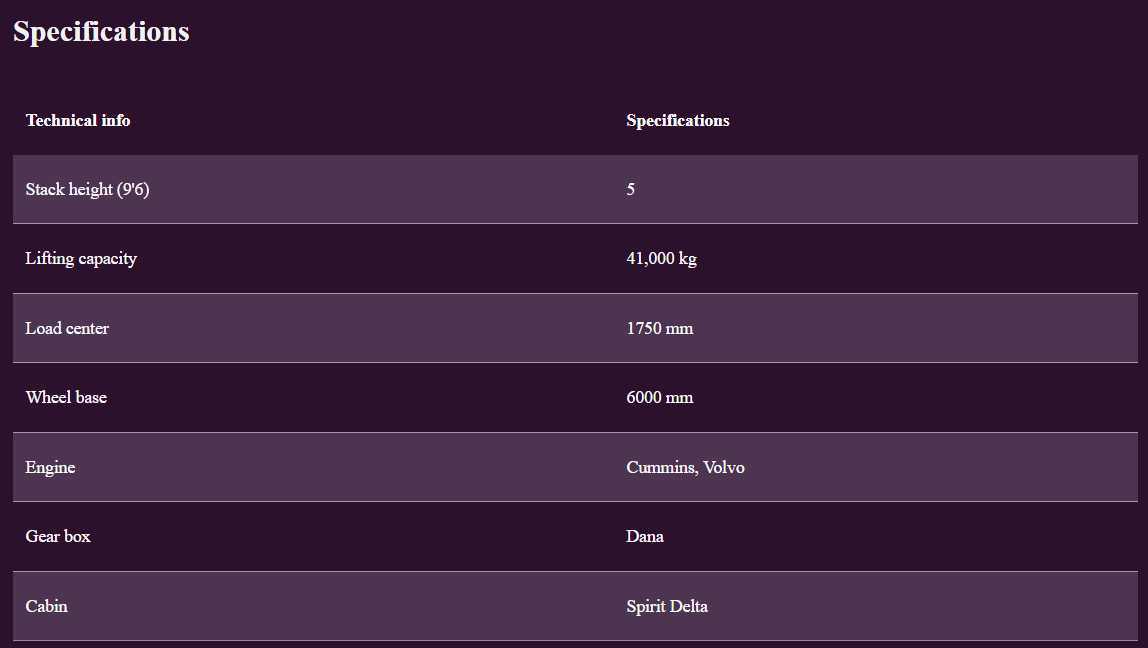Select the Cabin row label
The width and height of the screenshot is (1148, 648).
click(46, 606)
